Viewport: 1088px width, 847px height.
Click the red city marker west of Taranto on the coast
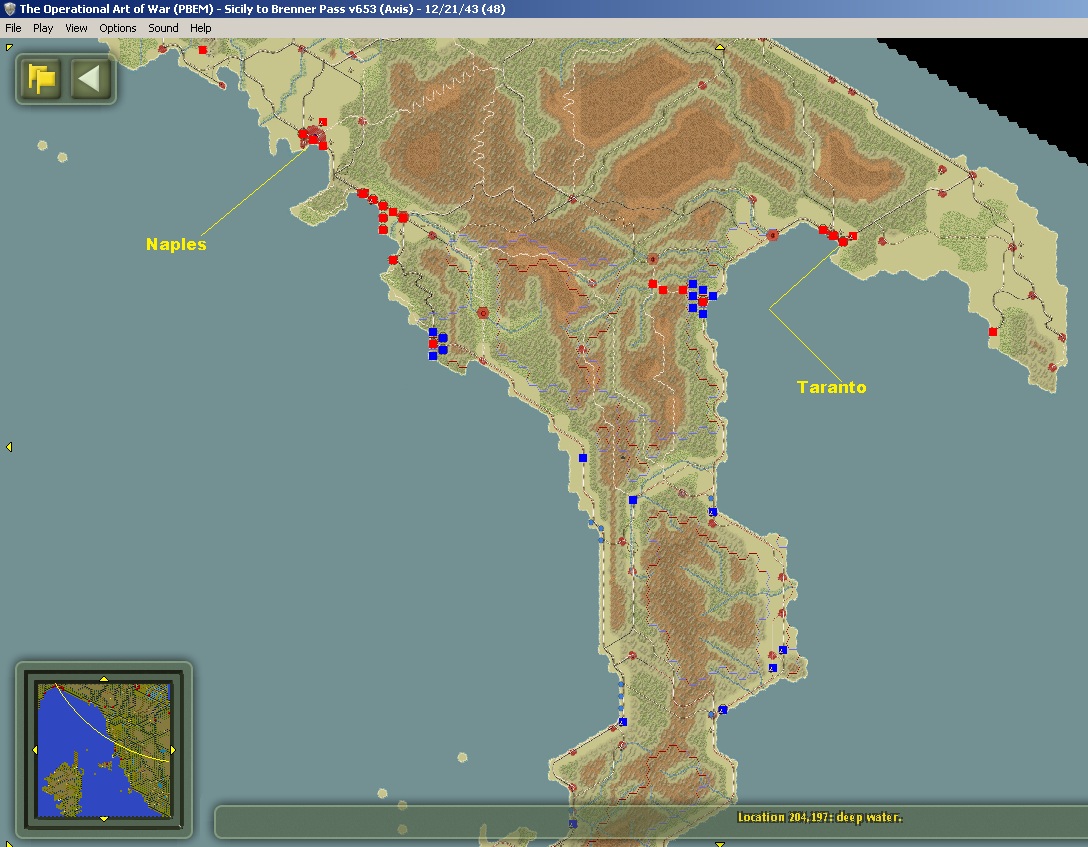coord(772,235)
